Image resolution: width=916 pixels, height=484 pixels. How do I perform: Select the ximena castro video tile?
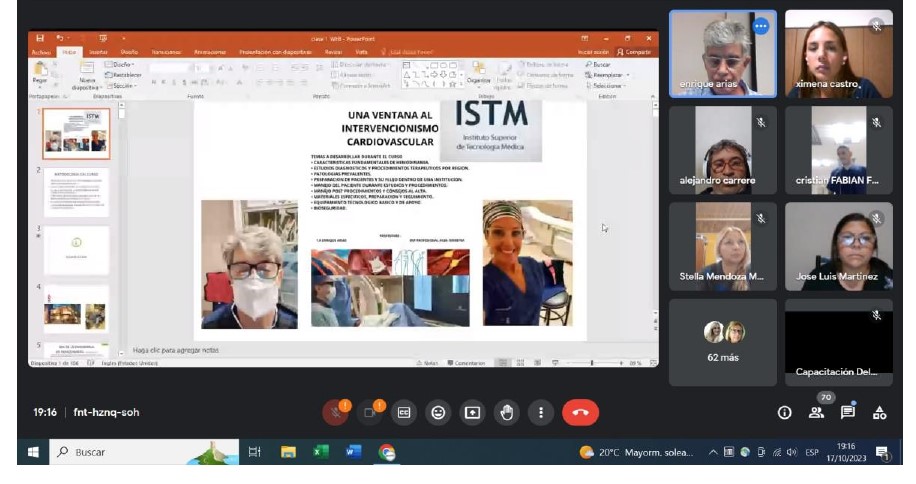click(838, 54)
